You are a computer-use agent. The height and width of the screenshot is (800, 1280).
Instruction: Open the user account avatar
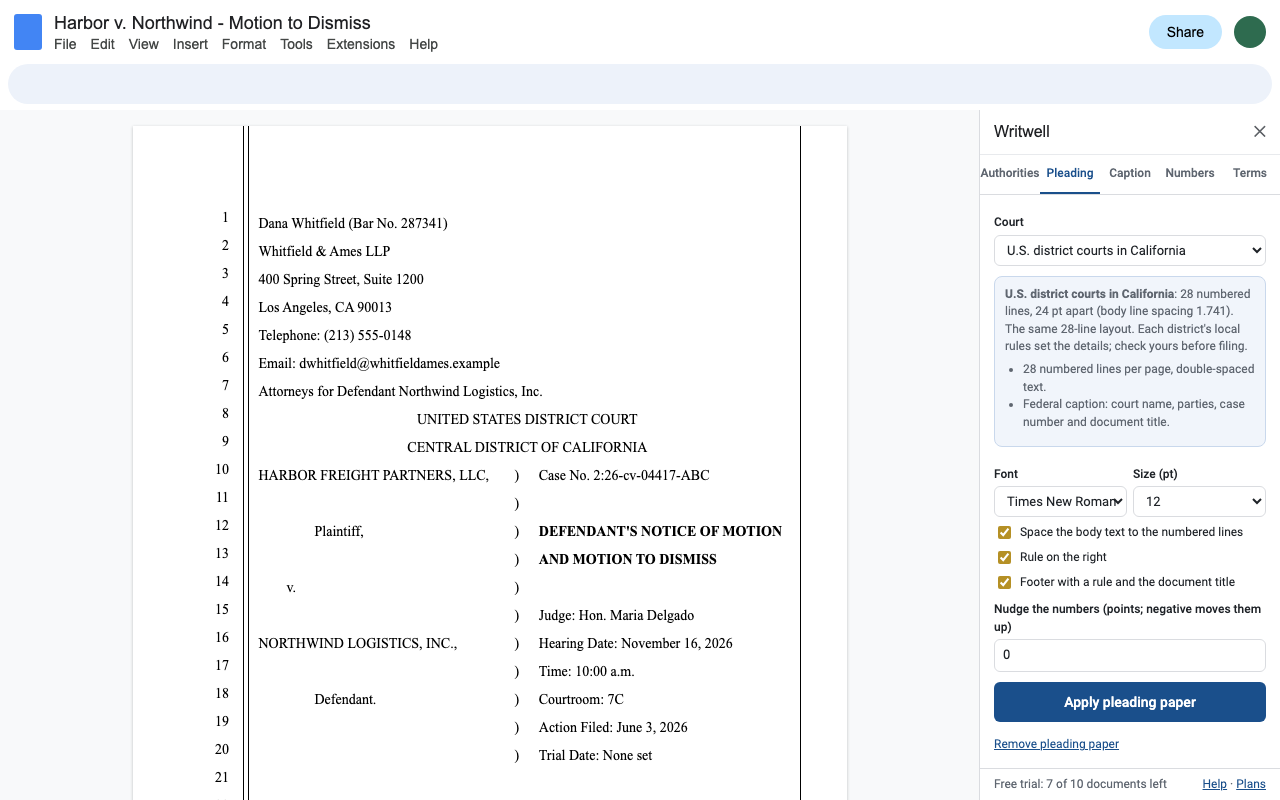pyautogui.click(x=1250, y=32)
